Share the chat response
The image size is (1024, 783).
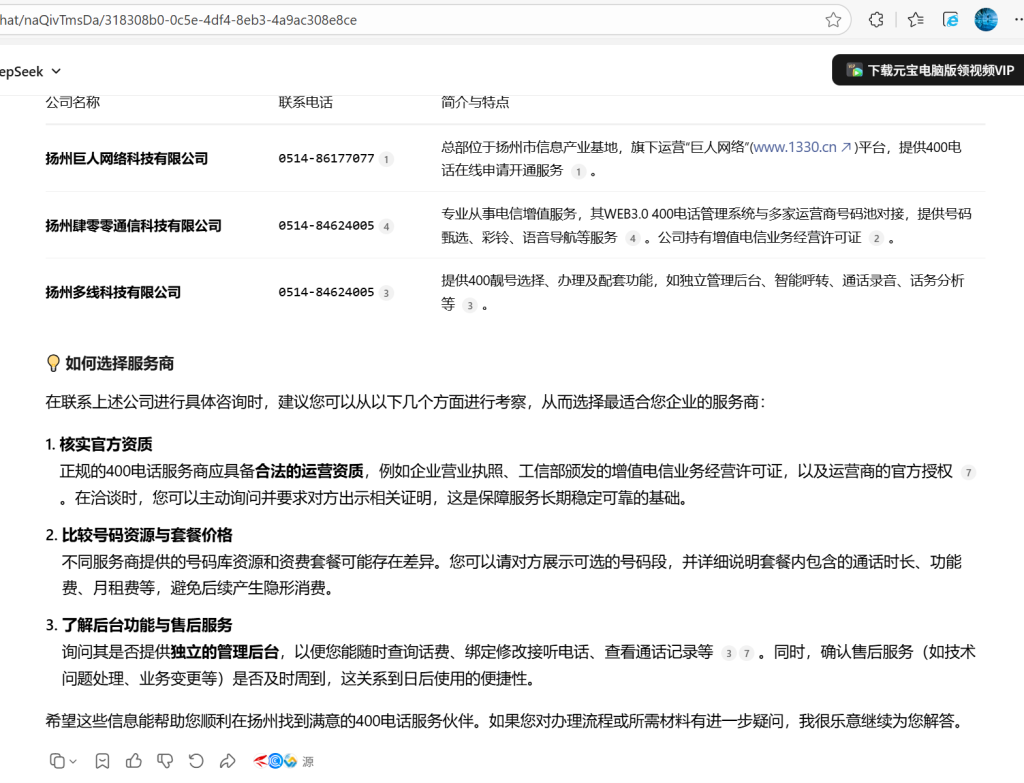pos(226,761)
